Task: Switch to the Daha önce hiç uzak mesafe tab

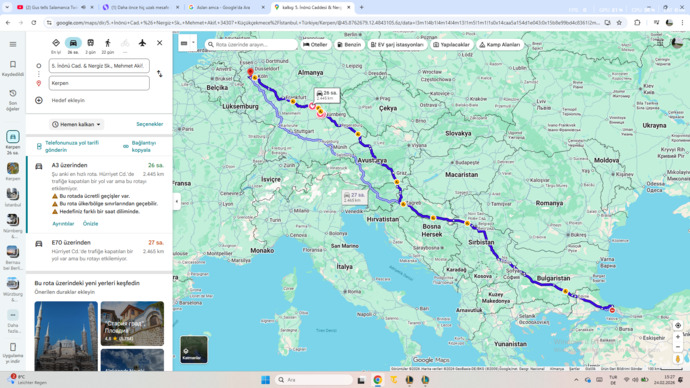Action: [141, 7]
